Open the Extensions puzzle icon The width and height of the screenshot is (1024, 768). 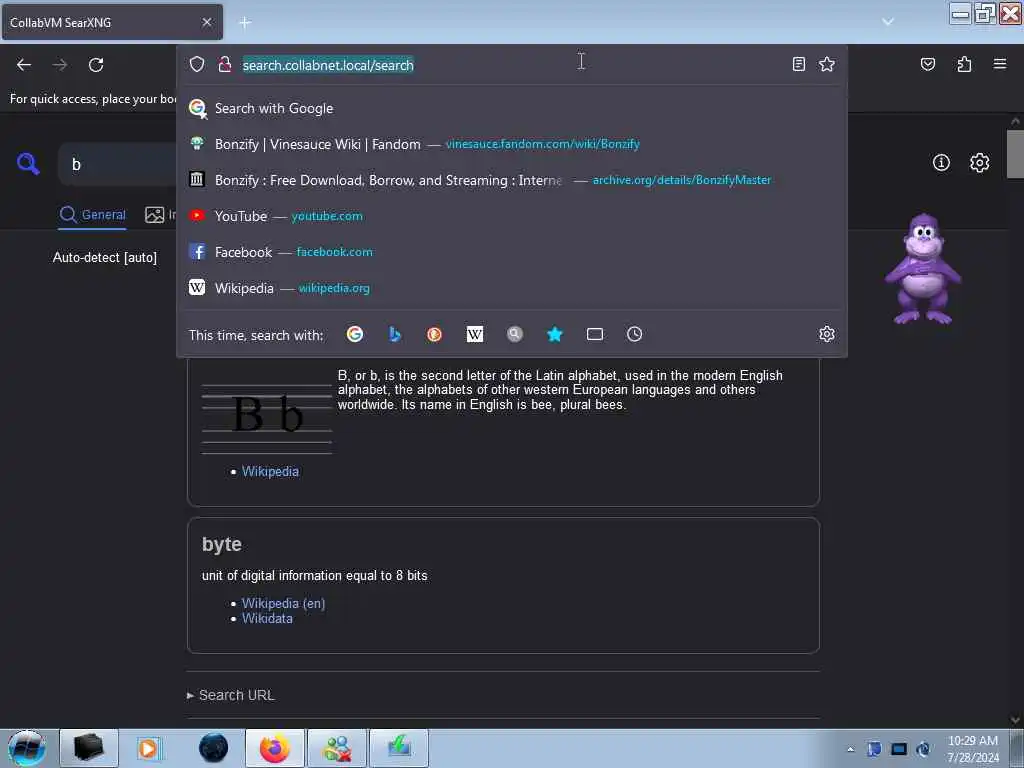[964, 64]
